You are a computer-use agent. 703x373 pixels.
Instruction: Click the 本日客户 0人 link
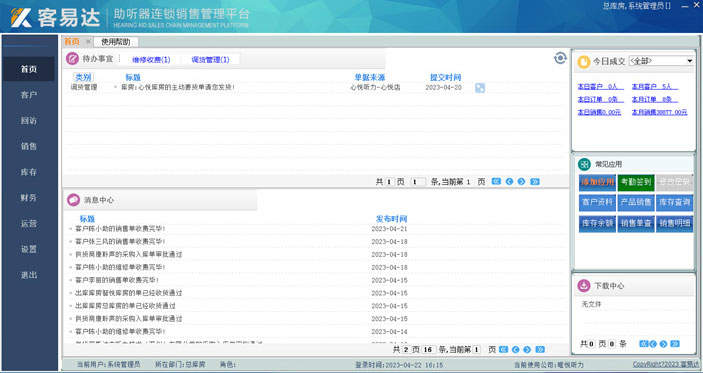(x=600, y=87)
